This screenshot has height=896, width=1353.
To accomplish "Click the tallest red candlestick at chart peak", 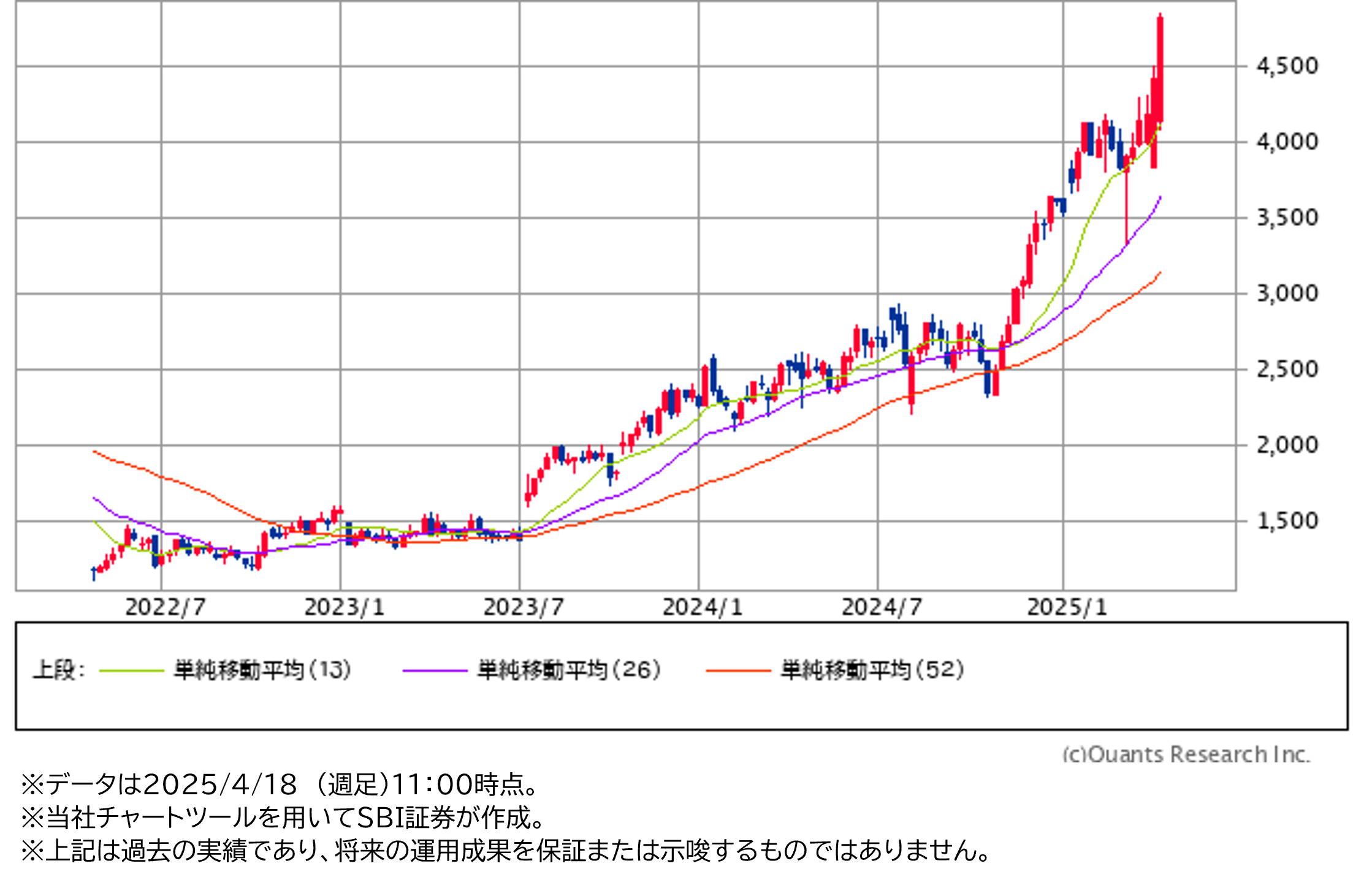I will 1160,67.
